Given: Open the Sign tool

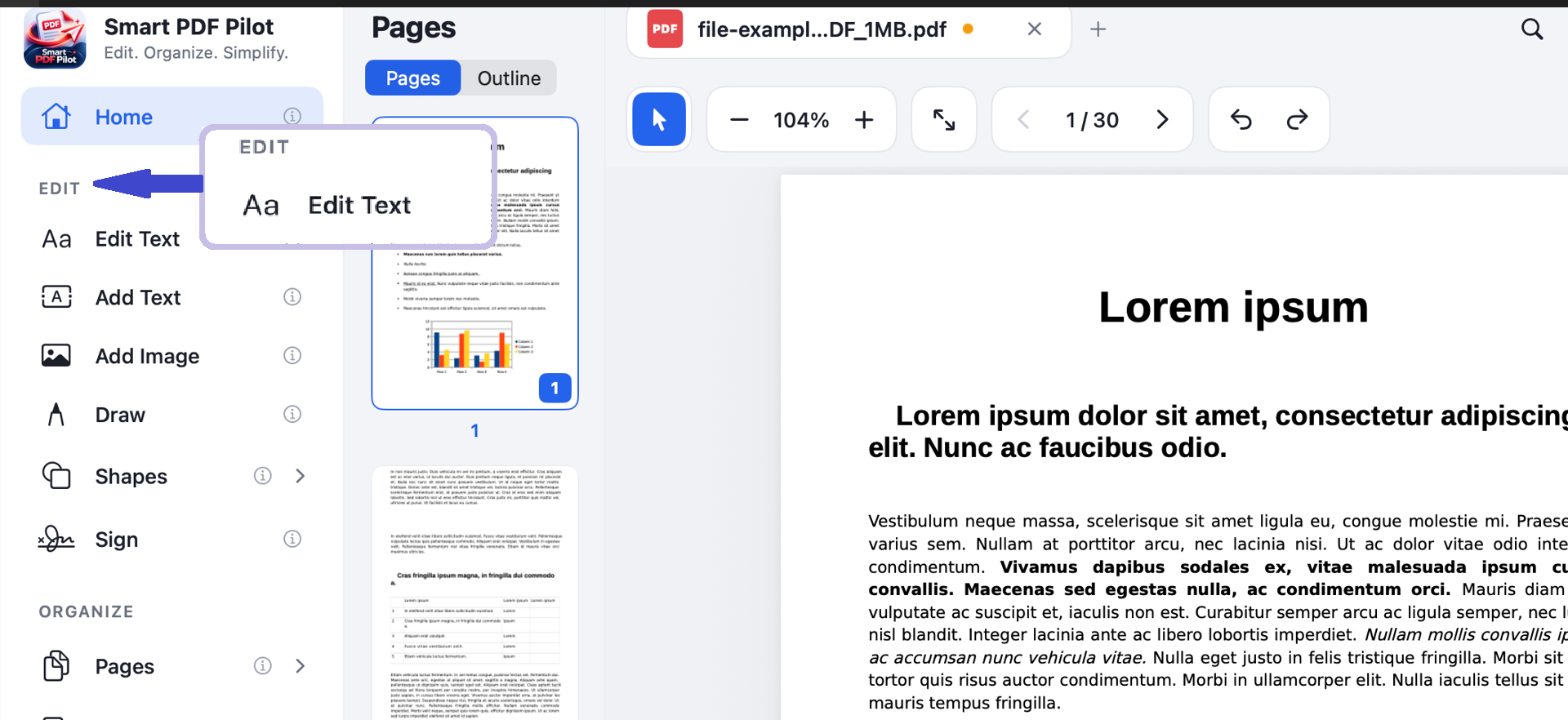Looking at the screenshot, I should pos(116,540).
